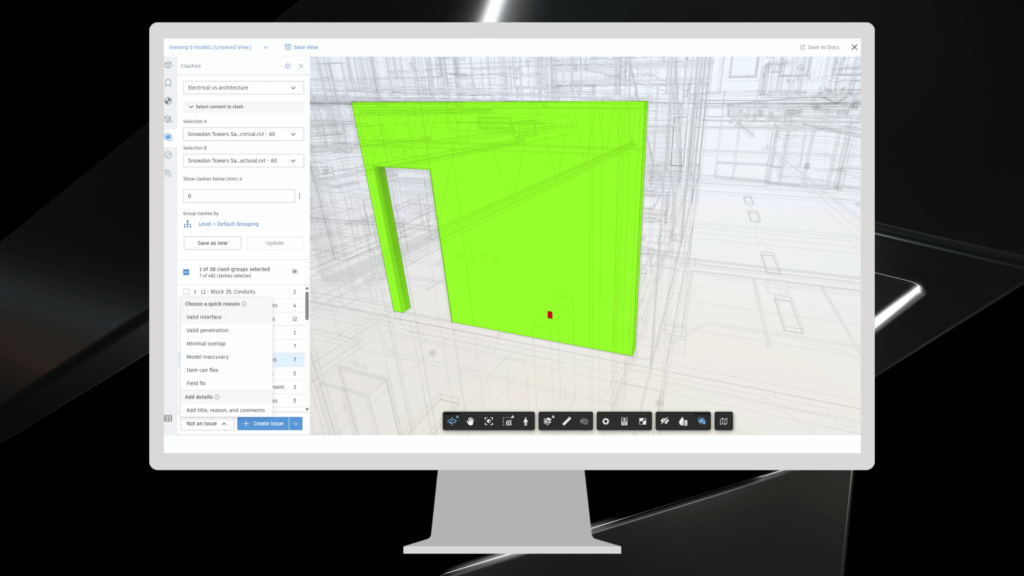The height and width of the screenshot is (576, 1024).
Task: Select the Orbit tool in viewer toolbar
Action: coord(454,422)
